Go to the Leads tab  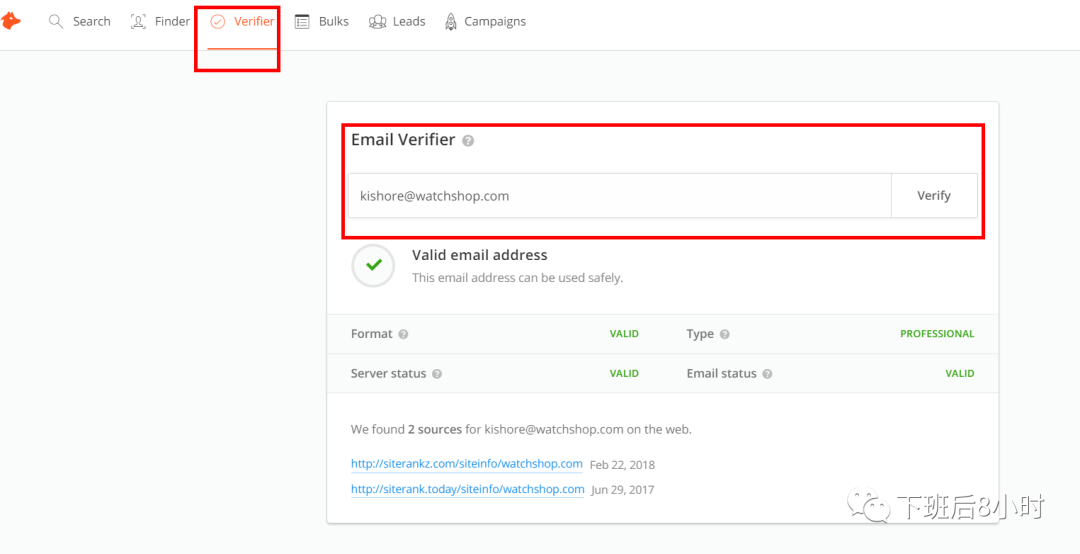tap(409, 21)
